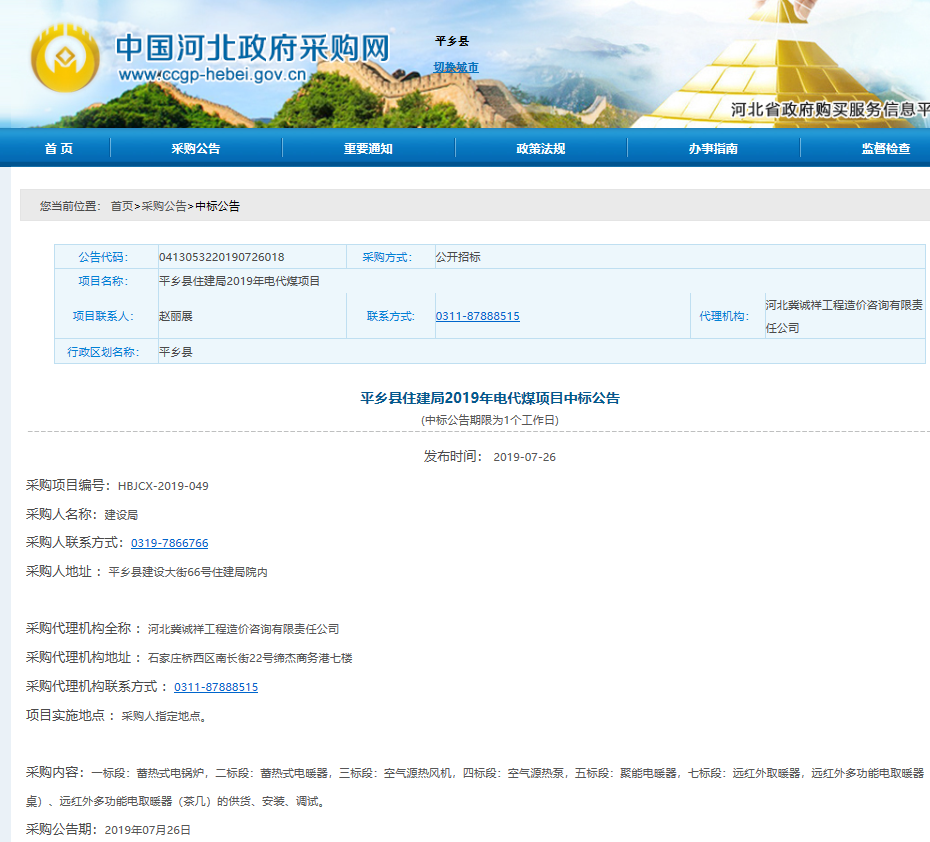Click 首页 in the breadcrumb trail
This screenshot has height=842, width=930.
tap(121, 206)
